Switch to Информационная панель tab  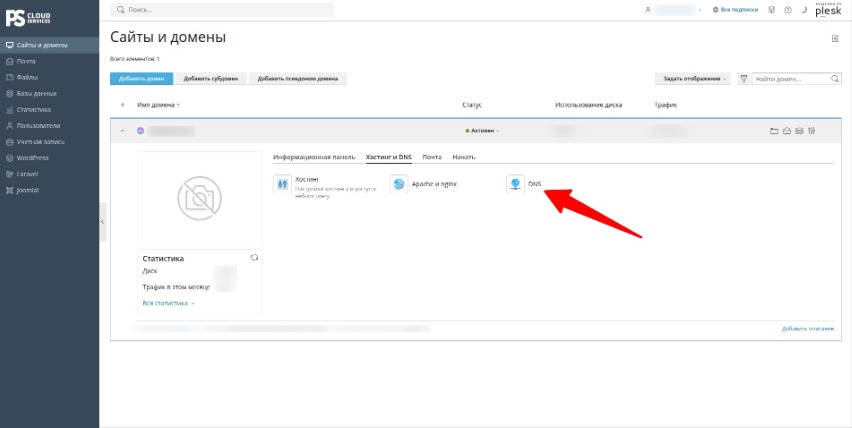pyautogui.click(x=314, y=157)
